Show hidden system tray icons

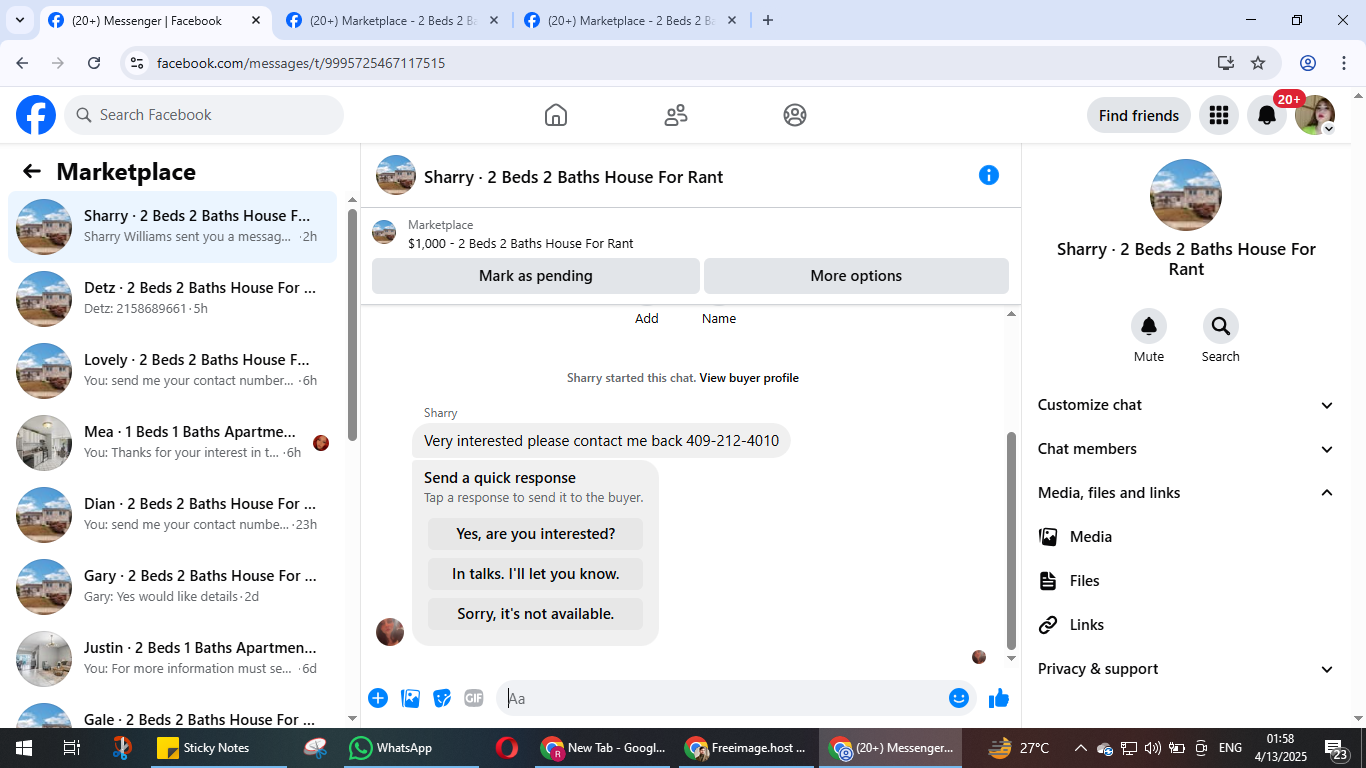(1080, 748)
